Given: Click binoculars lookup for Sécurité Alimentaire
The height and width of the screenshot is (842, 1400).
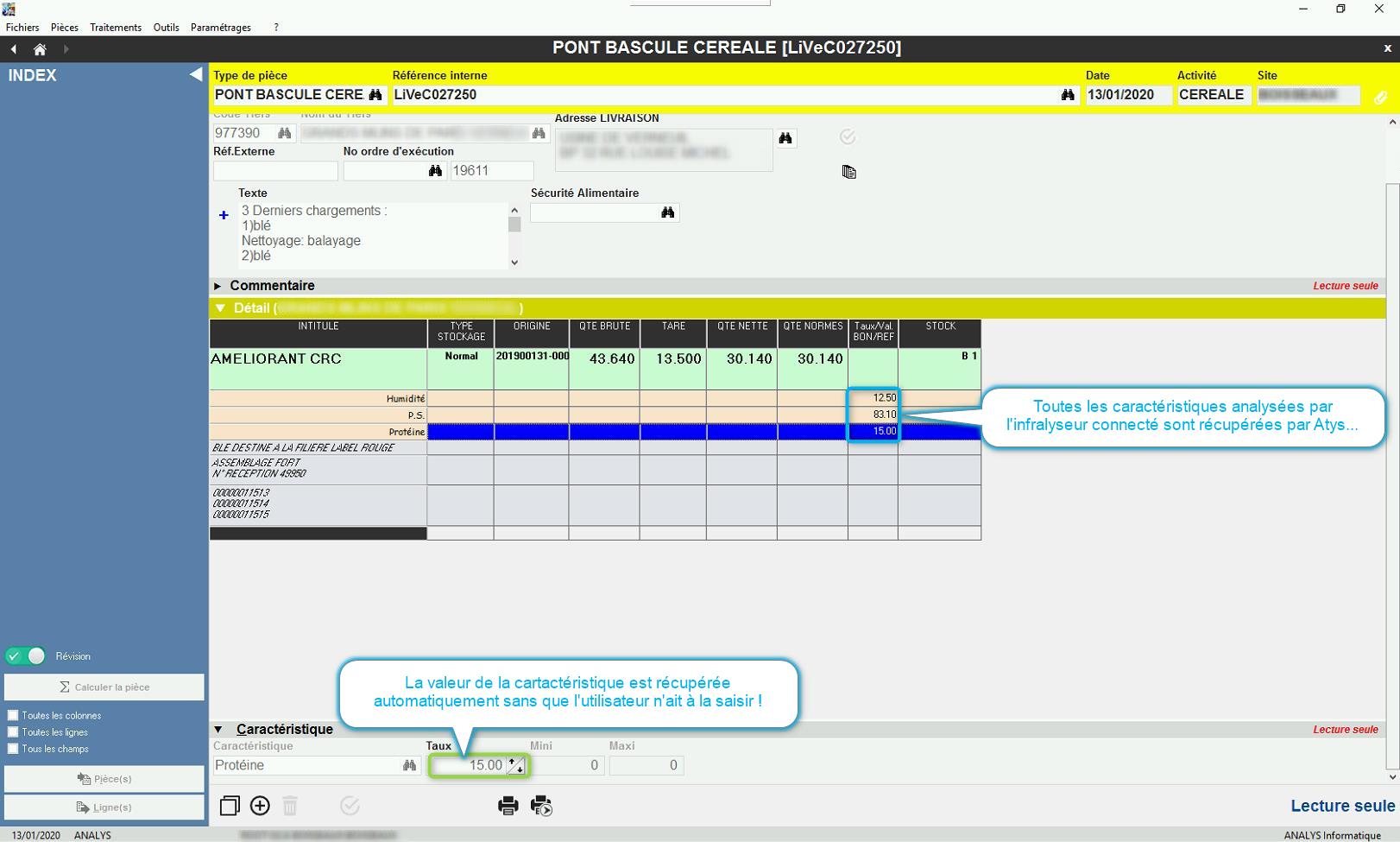Looking at the screenshot, I should (667, 212).
